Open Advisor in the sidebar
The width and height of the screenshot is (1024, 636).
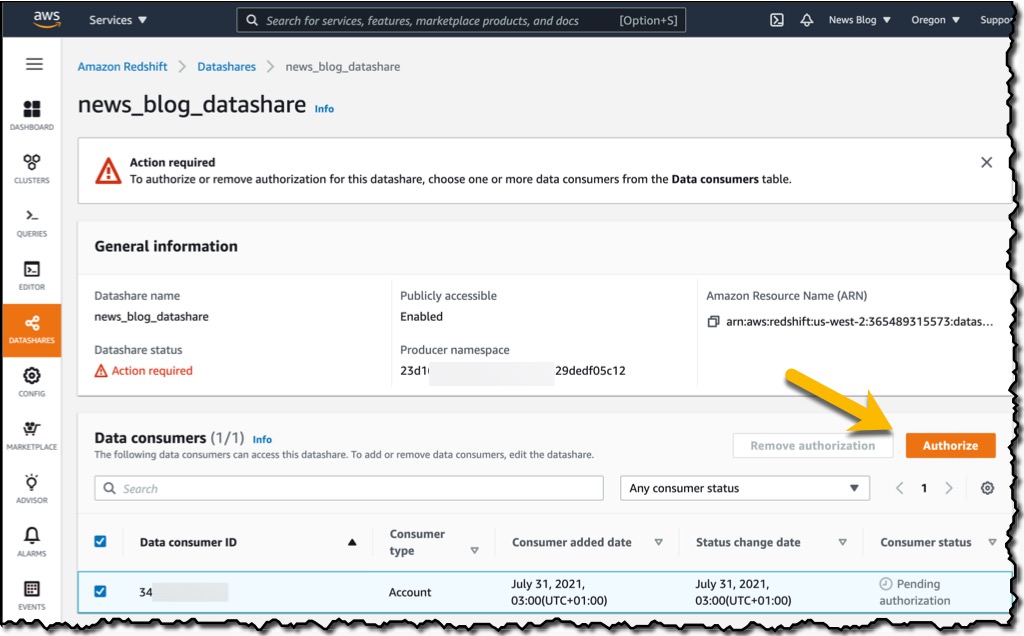[31, 489]
